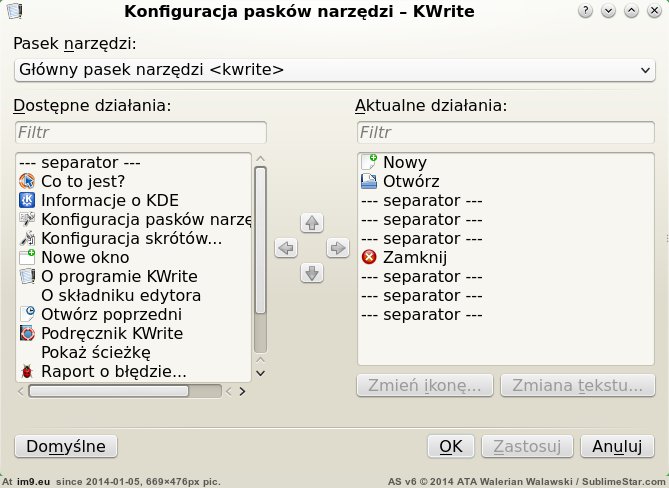Image resolution: width=669 pixels, height=488 pixels.
Task: Expand window menu with title bar down chevron
Action: tap(608, 11)
